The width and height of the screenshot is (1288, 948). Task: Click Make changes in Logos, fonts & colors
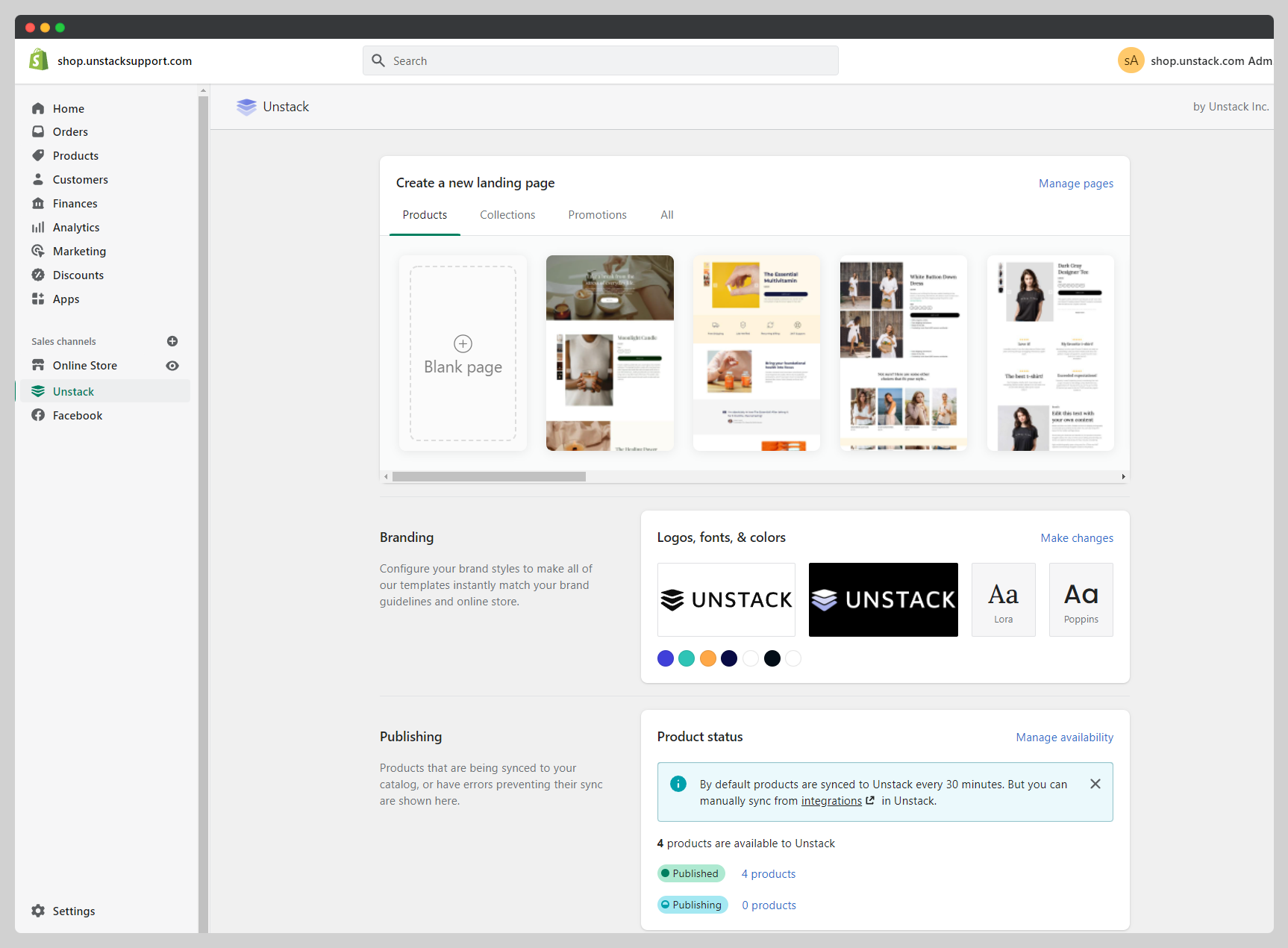(x=1077, y=537)
